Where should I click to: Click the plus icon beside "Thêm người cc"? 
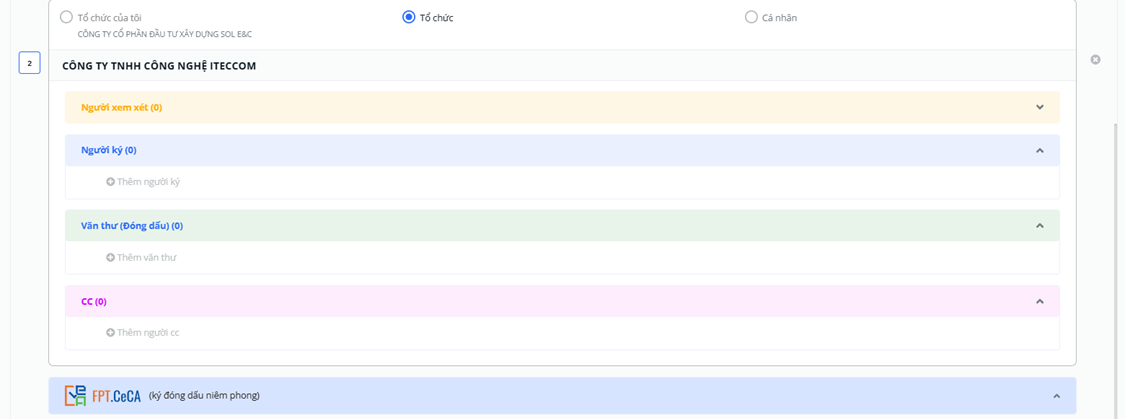[110, 333]
